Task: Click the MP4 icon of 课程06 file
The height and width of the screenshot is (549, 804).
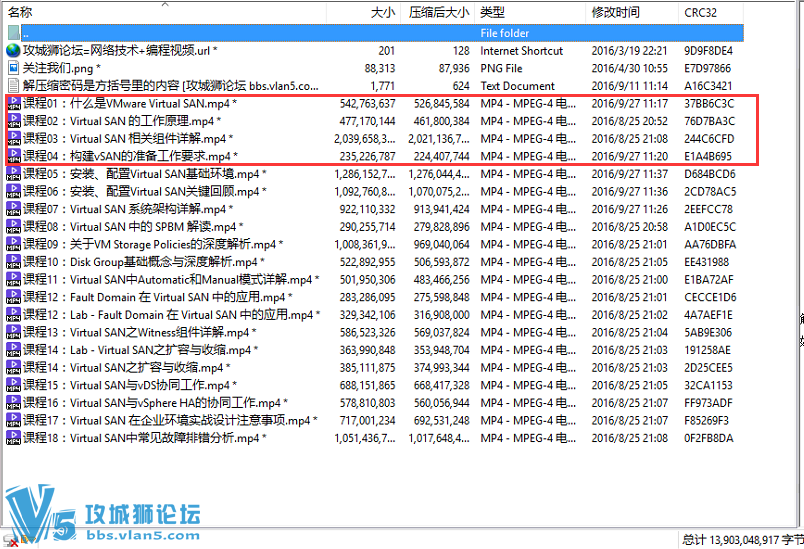Action: point(13,191)
